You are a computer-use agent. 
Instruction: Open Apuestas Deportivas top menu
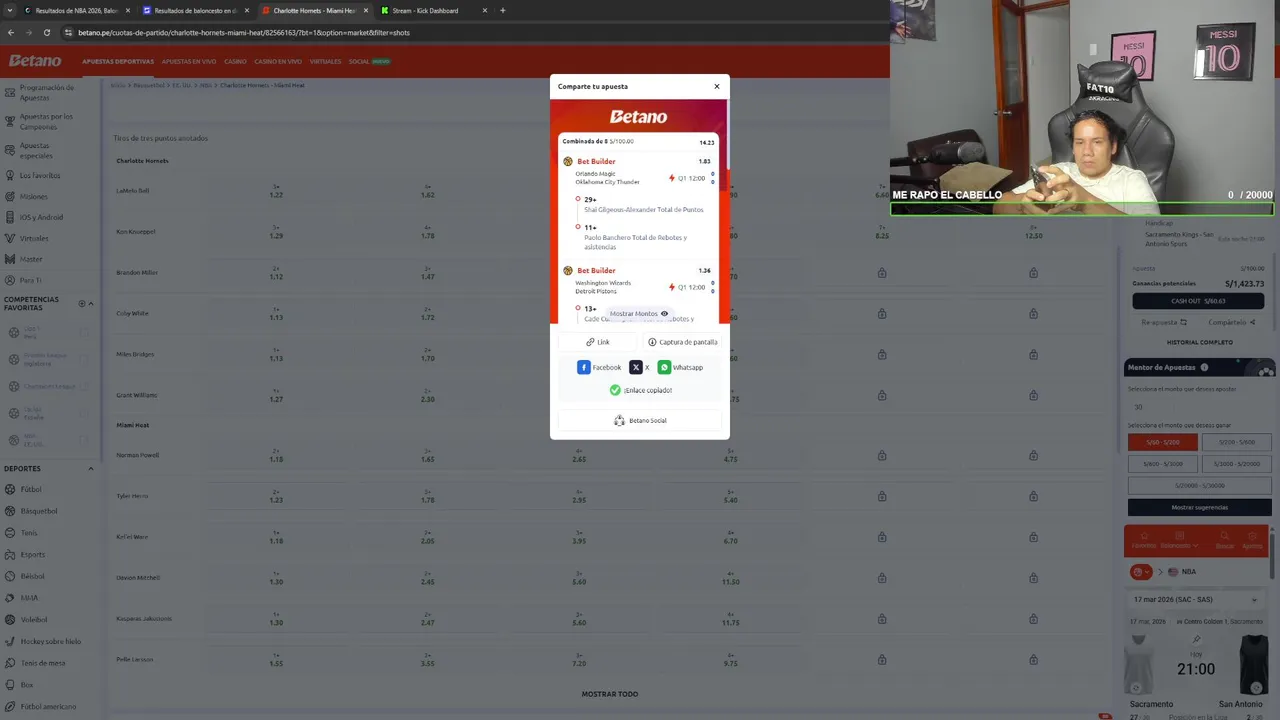point(118,61)
